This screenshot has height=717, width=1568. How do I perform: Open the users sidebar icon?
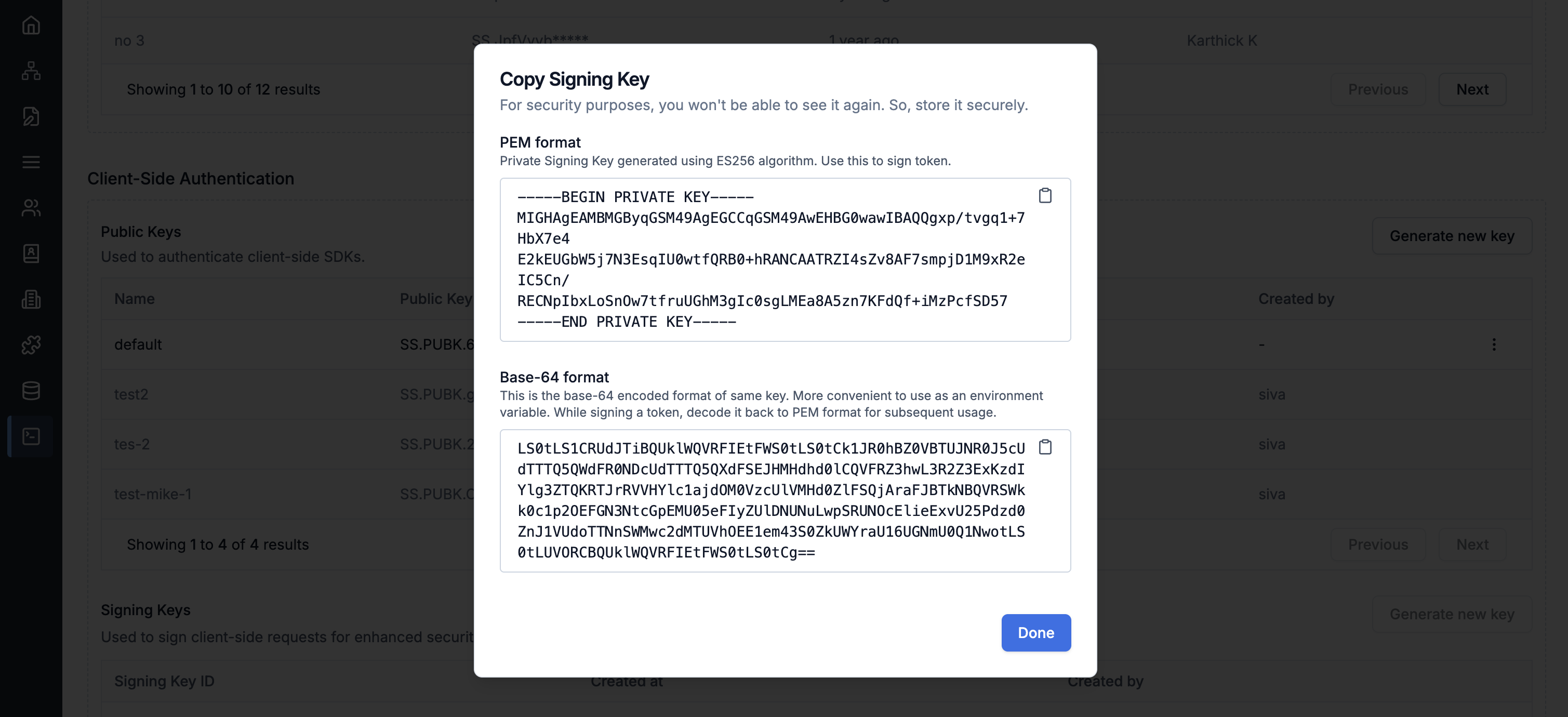[x=31, y=207]
